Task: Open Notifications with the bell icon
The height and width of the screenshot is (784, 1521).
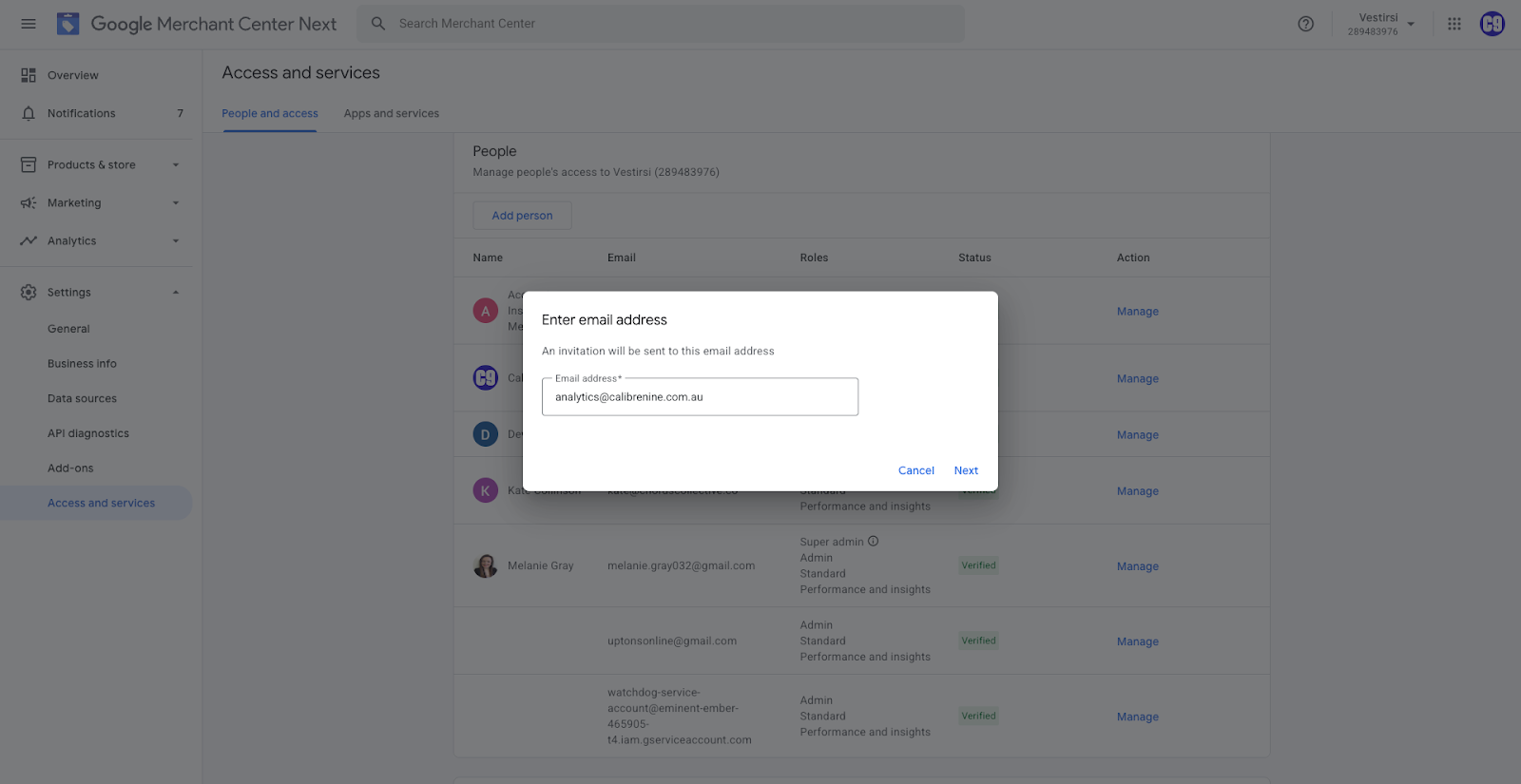Action: 29,114
